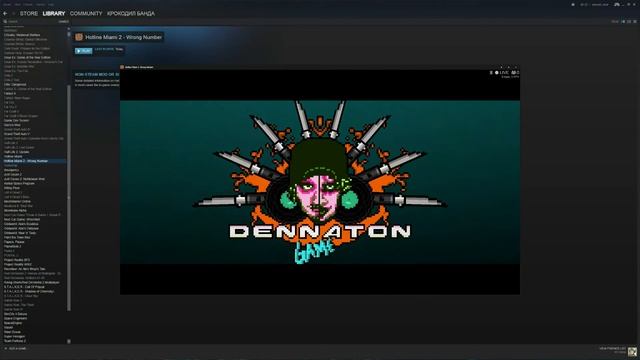Screen dimensions: 640x360
Task: Select S.T.A.L.K.E.R.: Call of Pripyat entry
Action: point(24,287)
